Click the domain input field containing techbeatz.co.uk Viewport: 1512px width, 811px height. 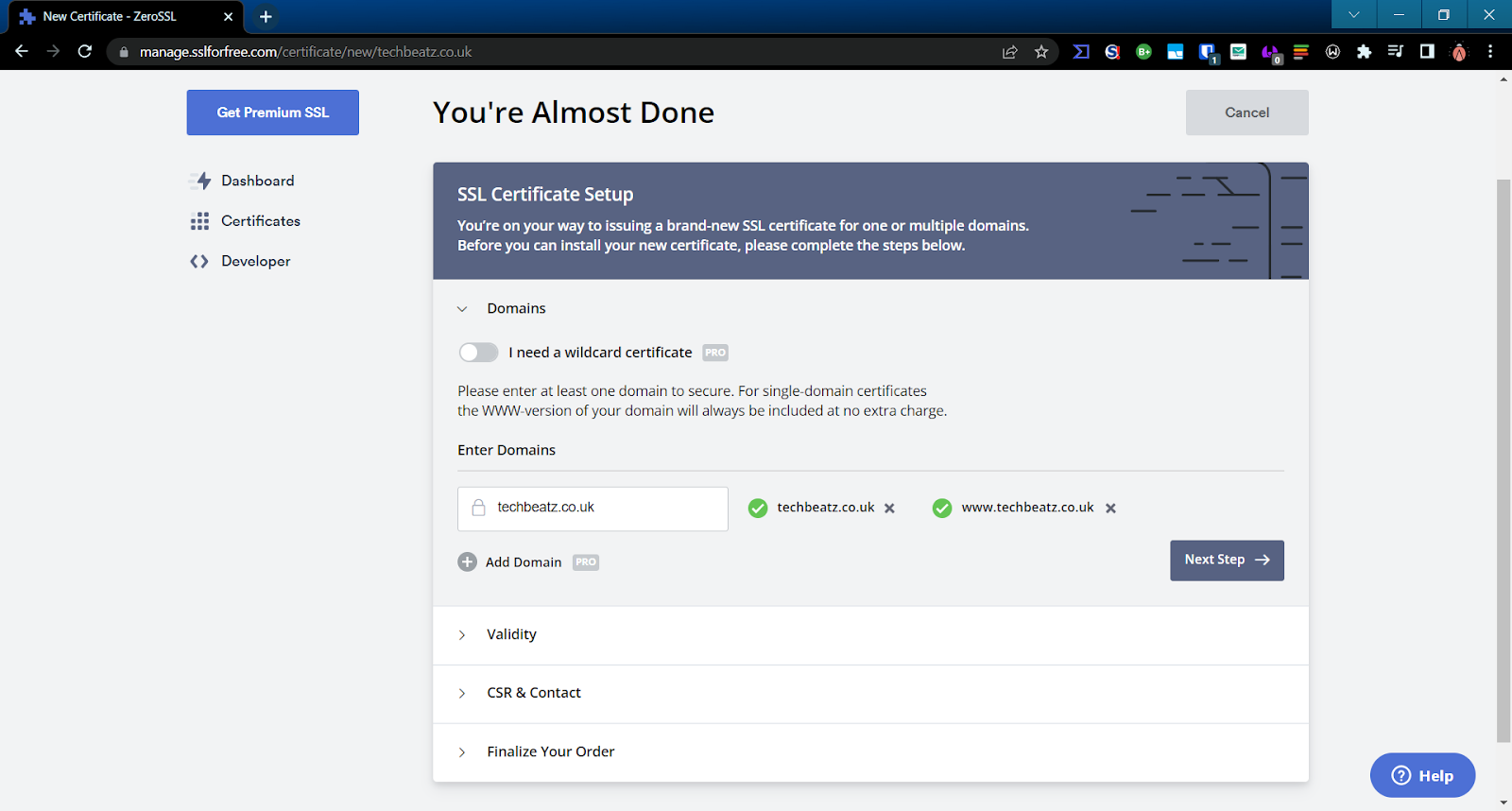pos(593,509)
